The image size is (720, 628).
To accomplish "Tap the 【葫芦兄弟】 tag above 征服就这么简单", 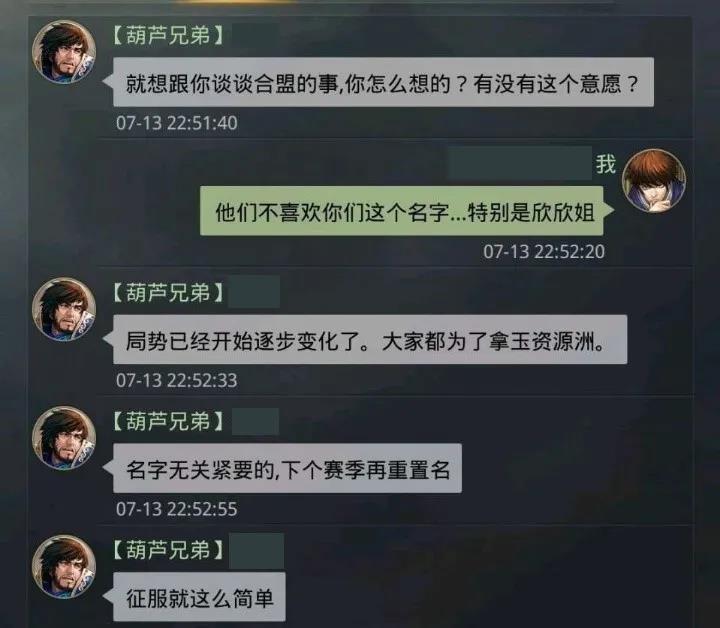I will 168,550.
